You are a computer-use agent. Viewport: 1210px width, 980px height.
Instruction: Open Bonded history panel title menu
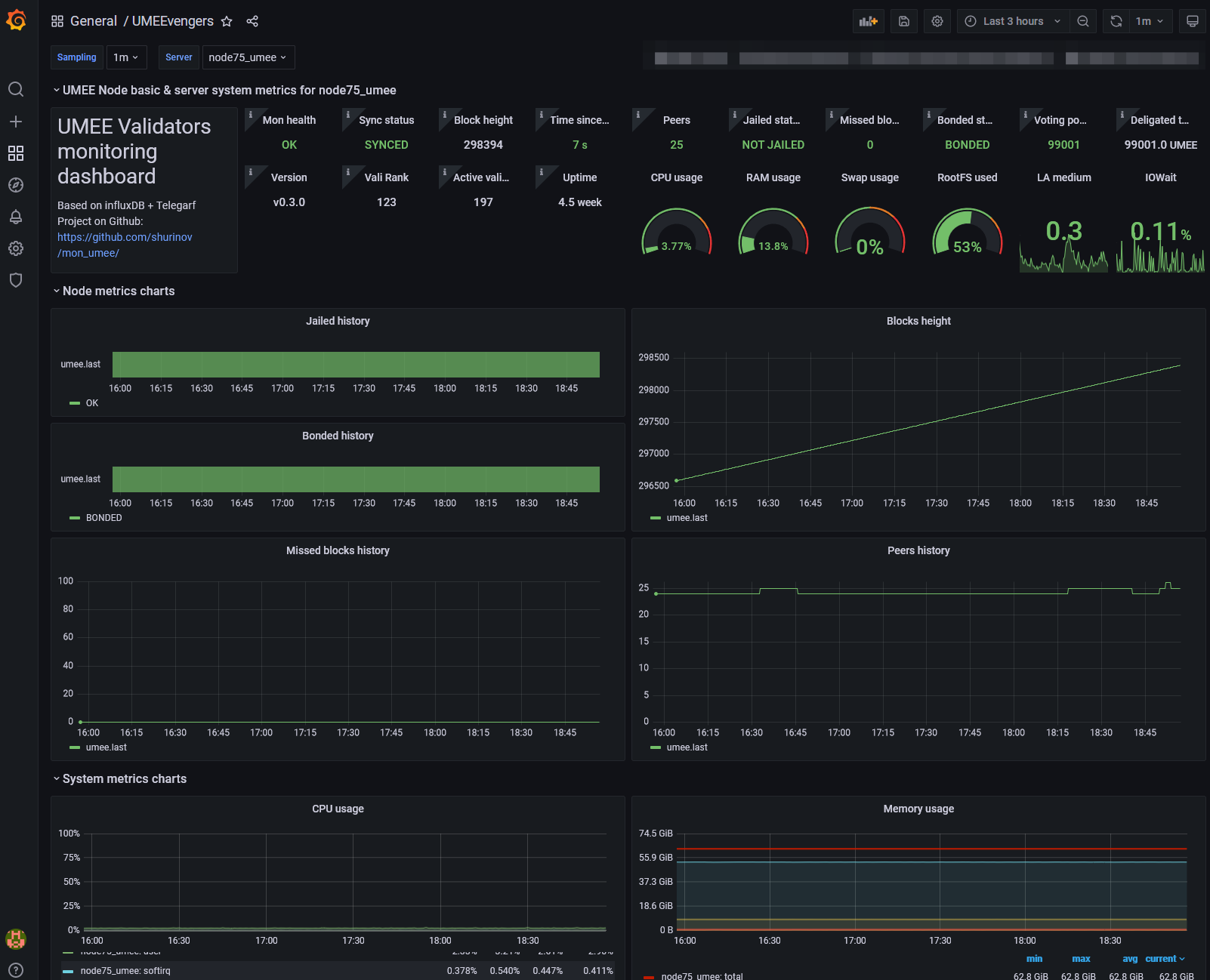(338, 436)
